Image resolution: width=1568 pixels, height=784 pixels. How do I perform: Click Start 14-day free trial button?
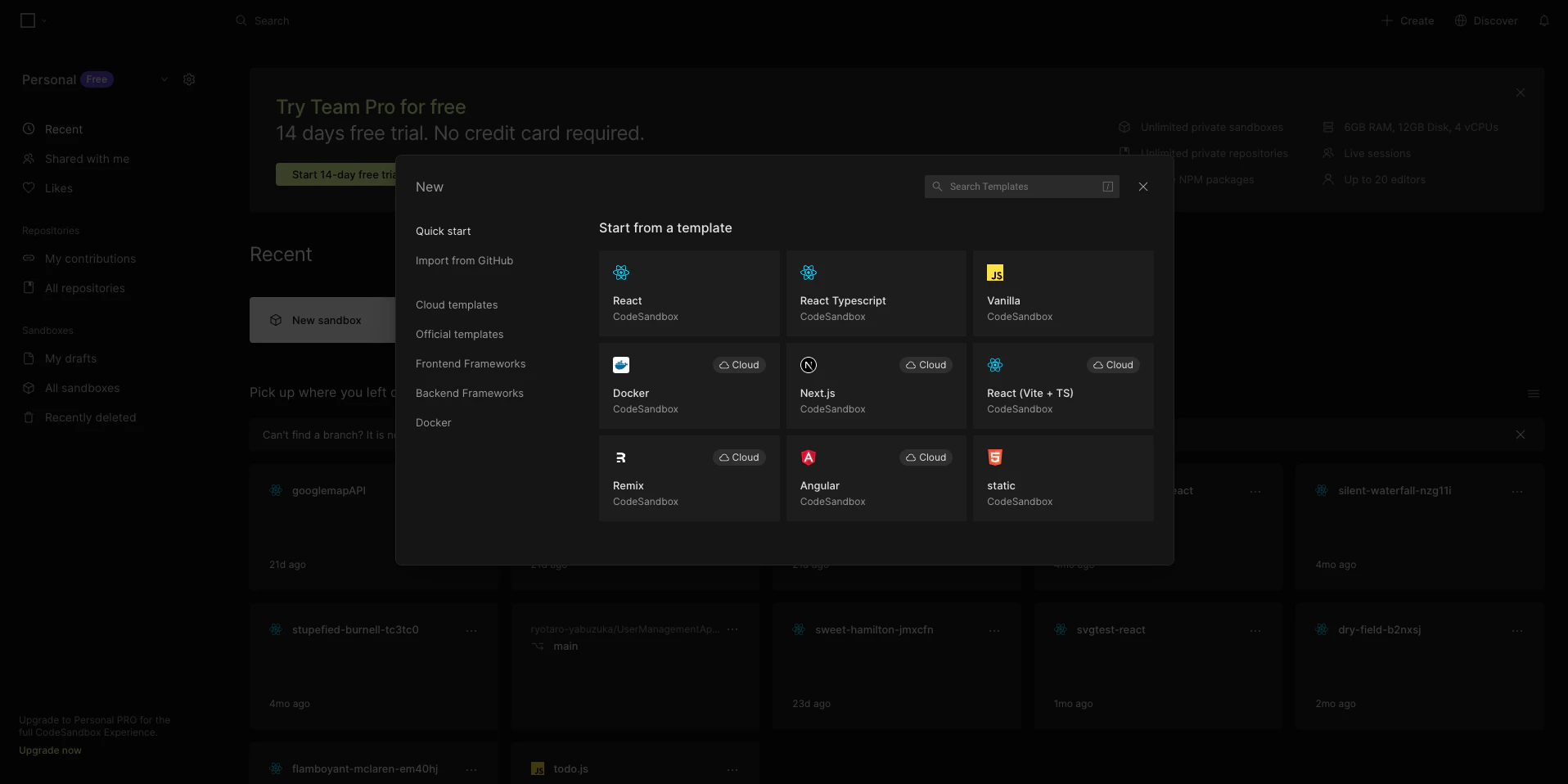tap(336, 174)
